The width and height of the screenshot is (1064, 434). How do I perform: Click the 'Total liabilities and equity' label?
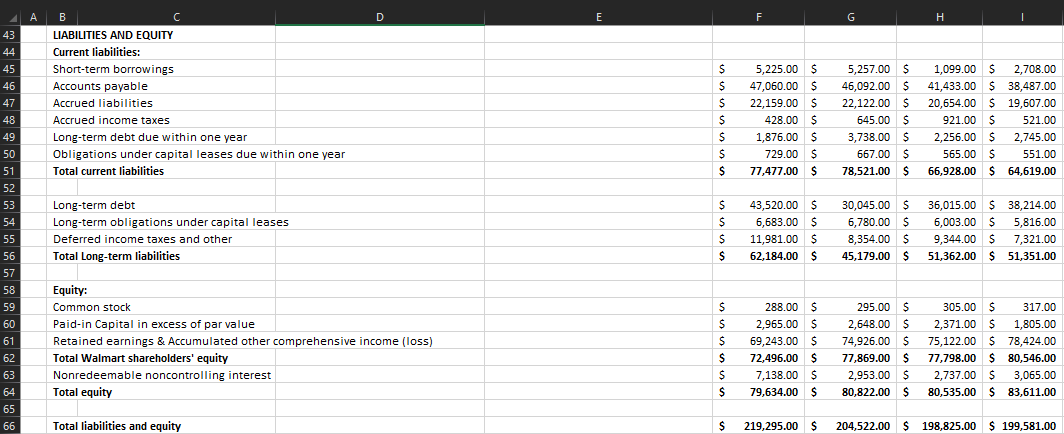(117, 426)
